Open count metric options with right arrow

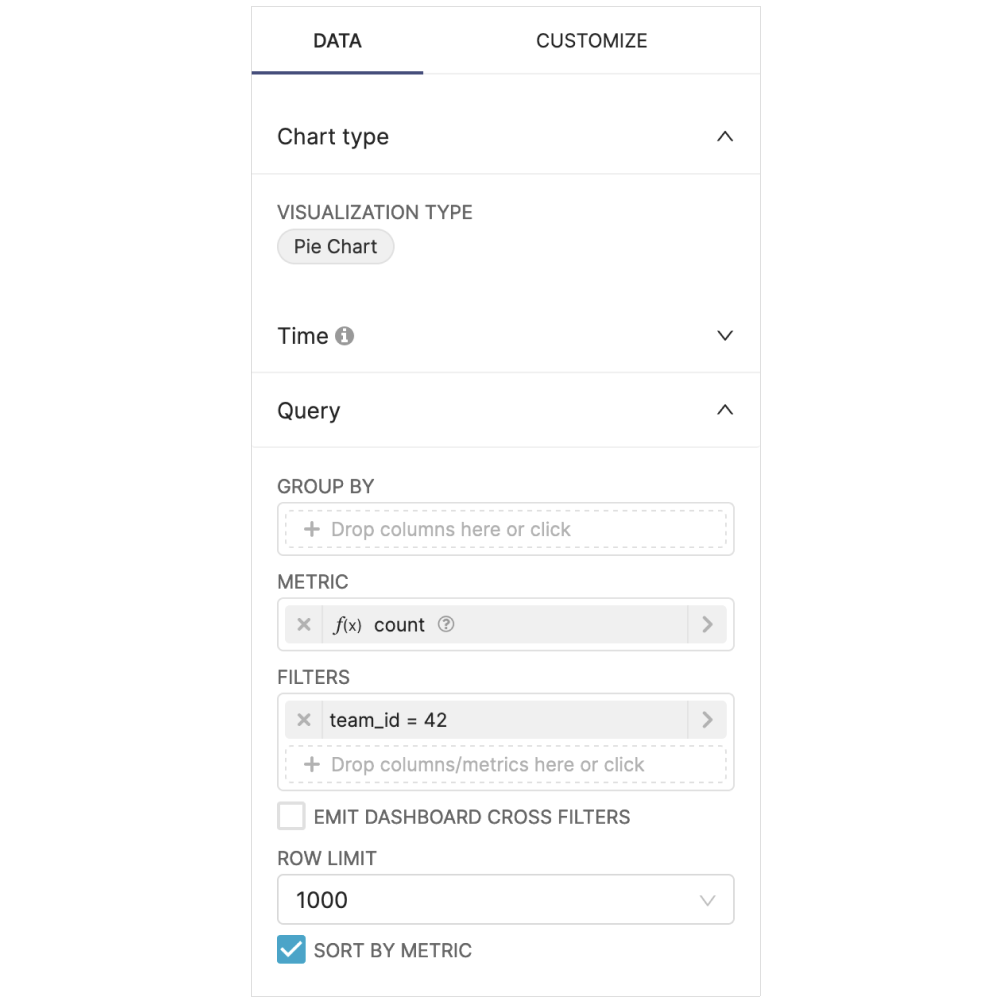click(x=707, y=625)
